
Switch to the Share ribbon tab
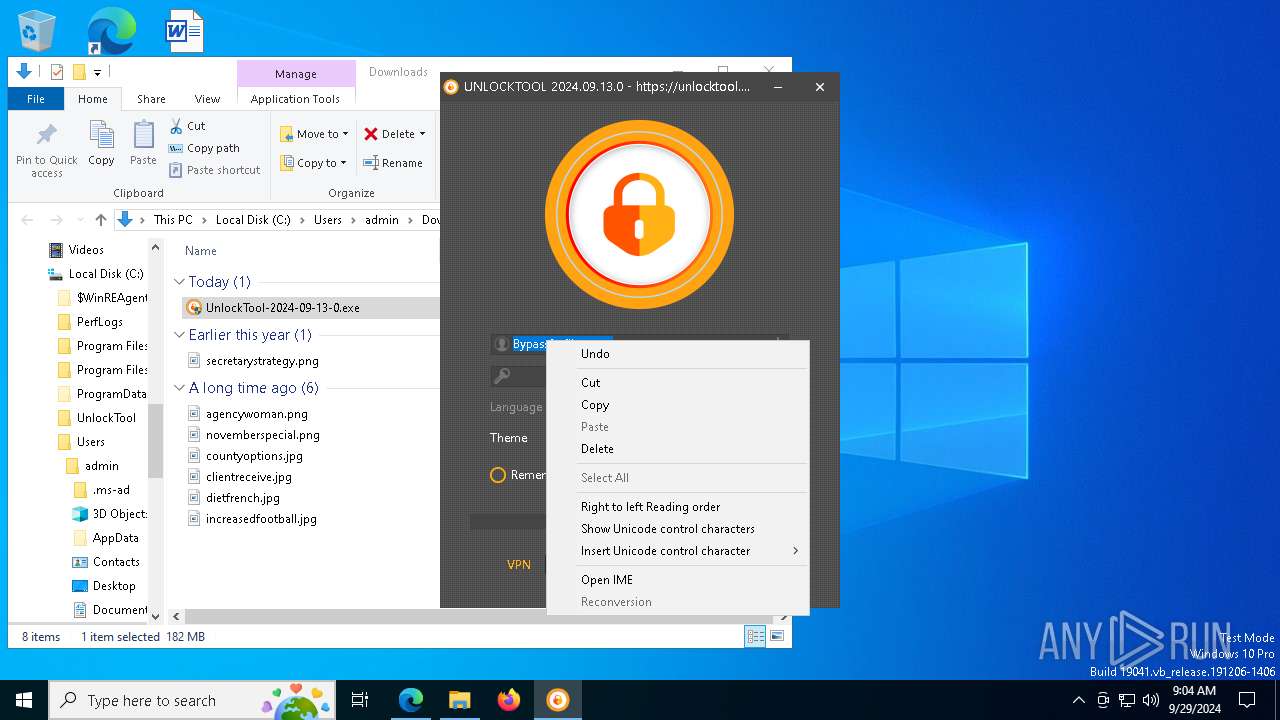click(x=151, y=99)
